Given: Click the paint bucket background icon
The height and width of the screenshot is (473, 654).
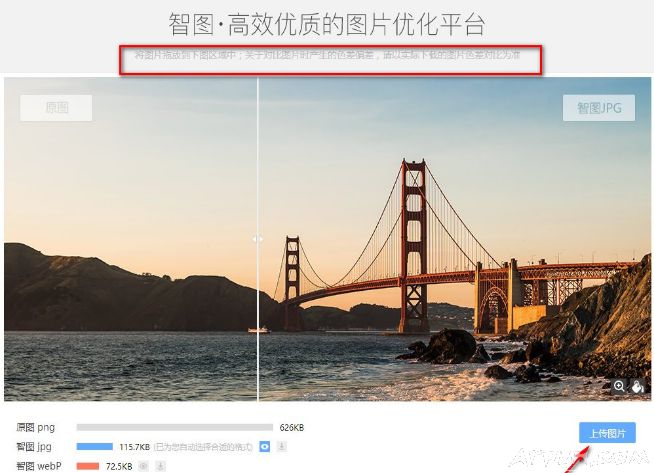Looking at the screenshot, I should point(637,386).
